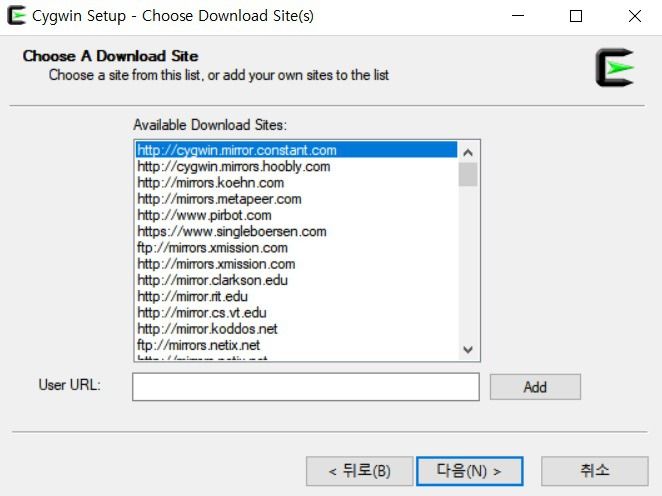This screenshot has width=662, height=496.
Task: Select http://www.pirbot.com site
Action: tap(296, 215)
